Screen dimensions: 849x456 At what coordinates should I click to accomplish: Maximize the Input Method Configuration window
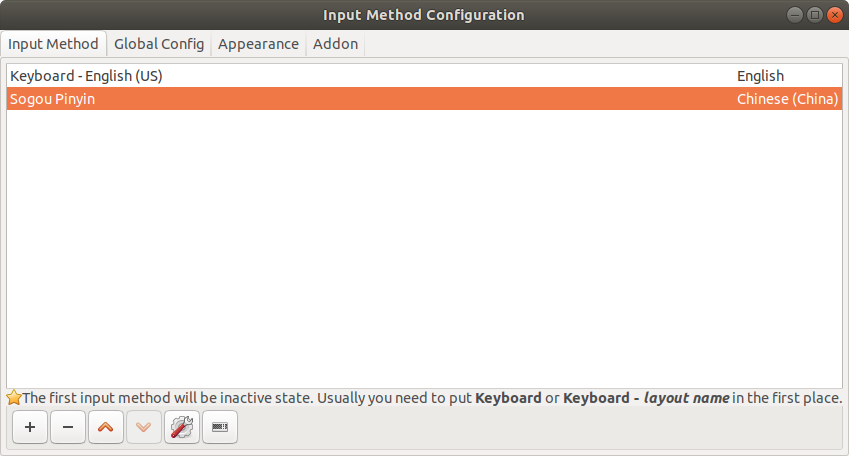click(x=814, y=15)
